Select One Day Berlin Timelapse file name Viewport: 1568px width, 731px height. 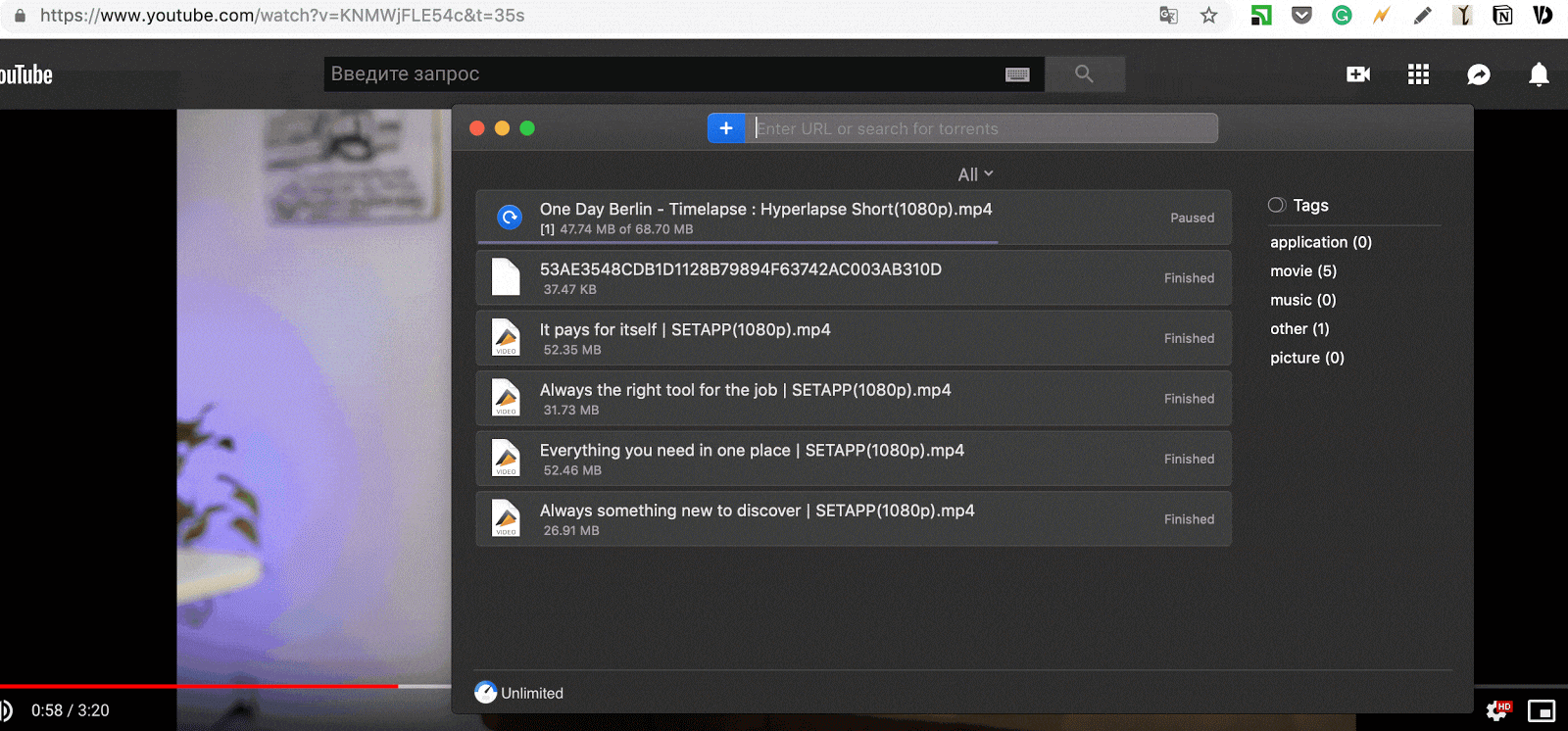[765, 209]
